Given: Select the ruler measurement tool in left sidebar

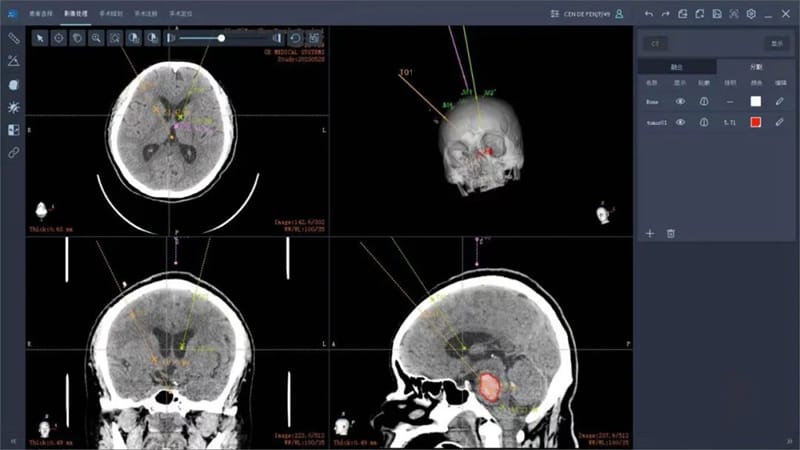Looking at the screenshot, I should 14,38.
